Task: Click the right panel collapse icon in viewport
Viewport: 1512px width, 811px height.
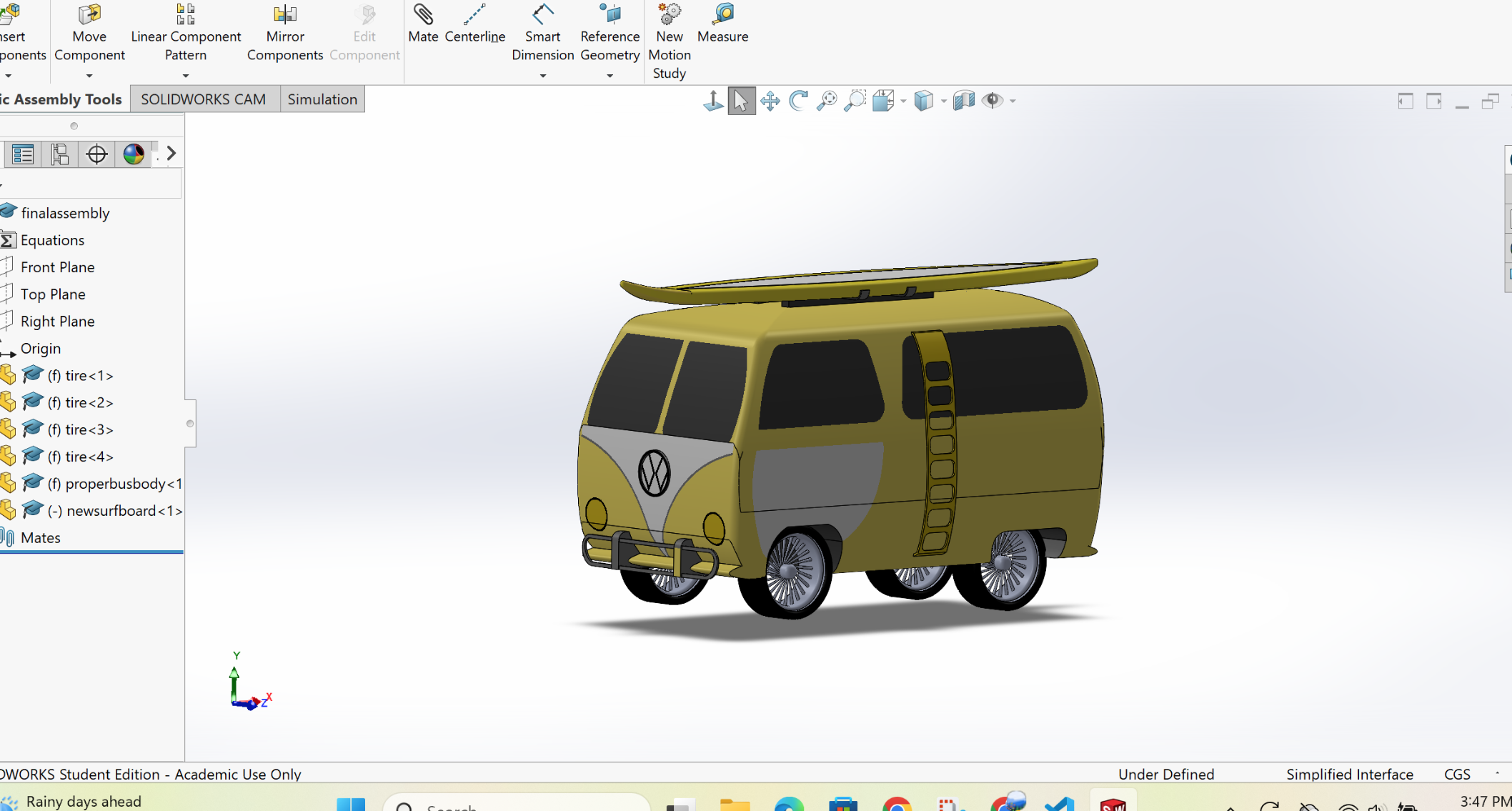Action: (1434, 101)
